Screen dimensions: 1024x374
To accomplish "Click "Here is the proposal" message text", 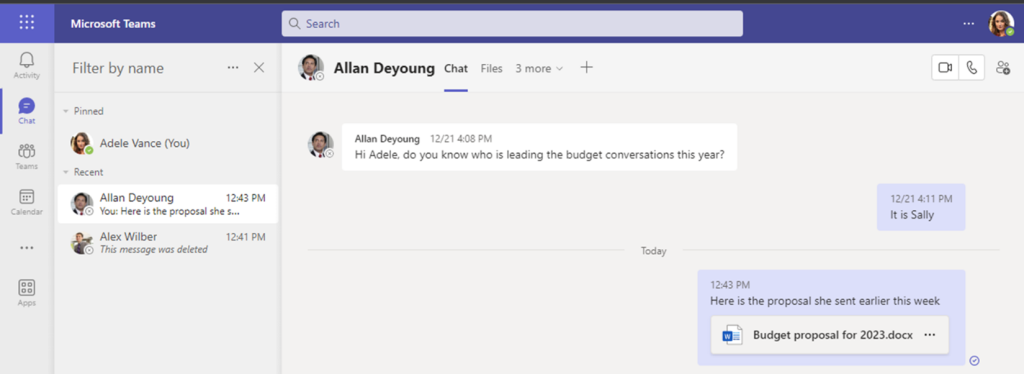I will (825, 301).
